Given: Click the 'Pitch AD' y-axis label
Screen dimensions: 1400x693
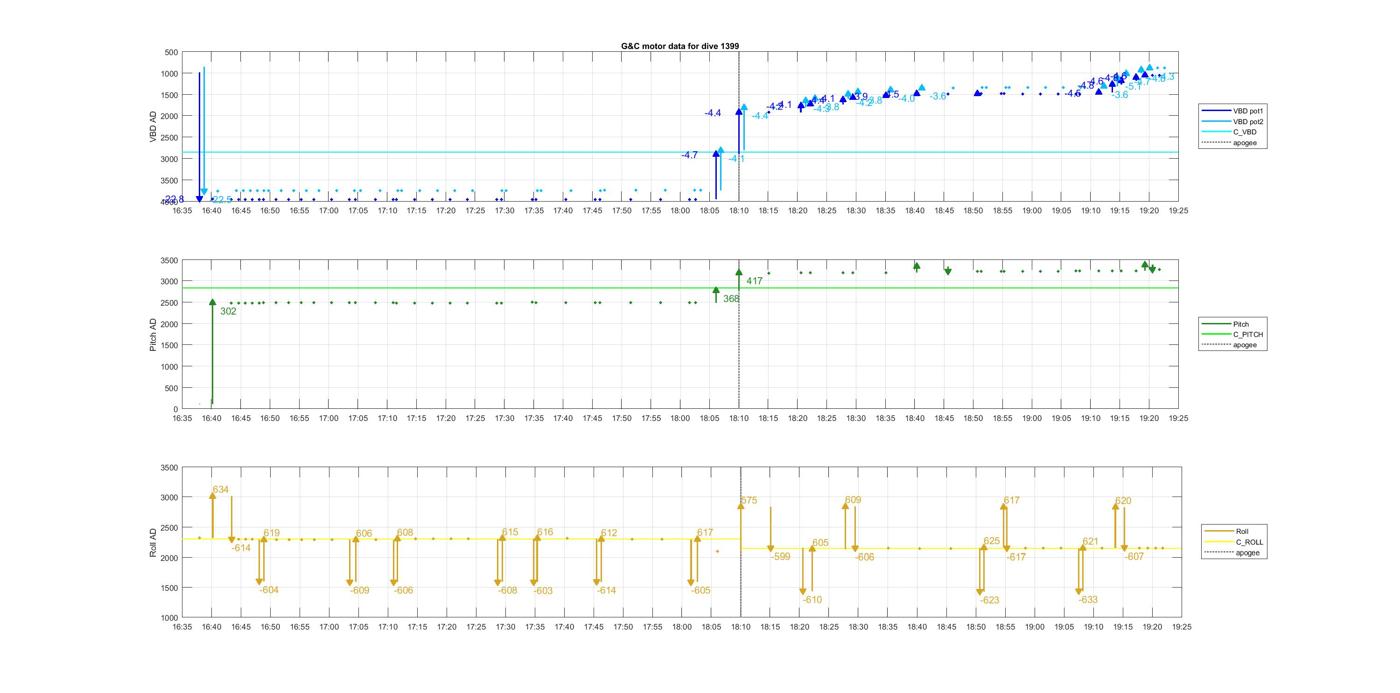Looking at the screenshot, I should (x=154, y=333).
